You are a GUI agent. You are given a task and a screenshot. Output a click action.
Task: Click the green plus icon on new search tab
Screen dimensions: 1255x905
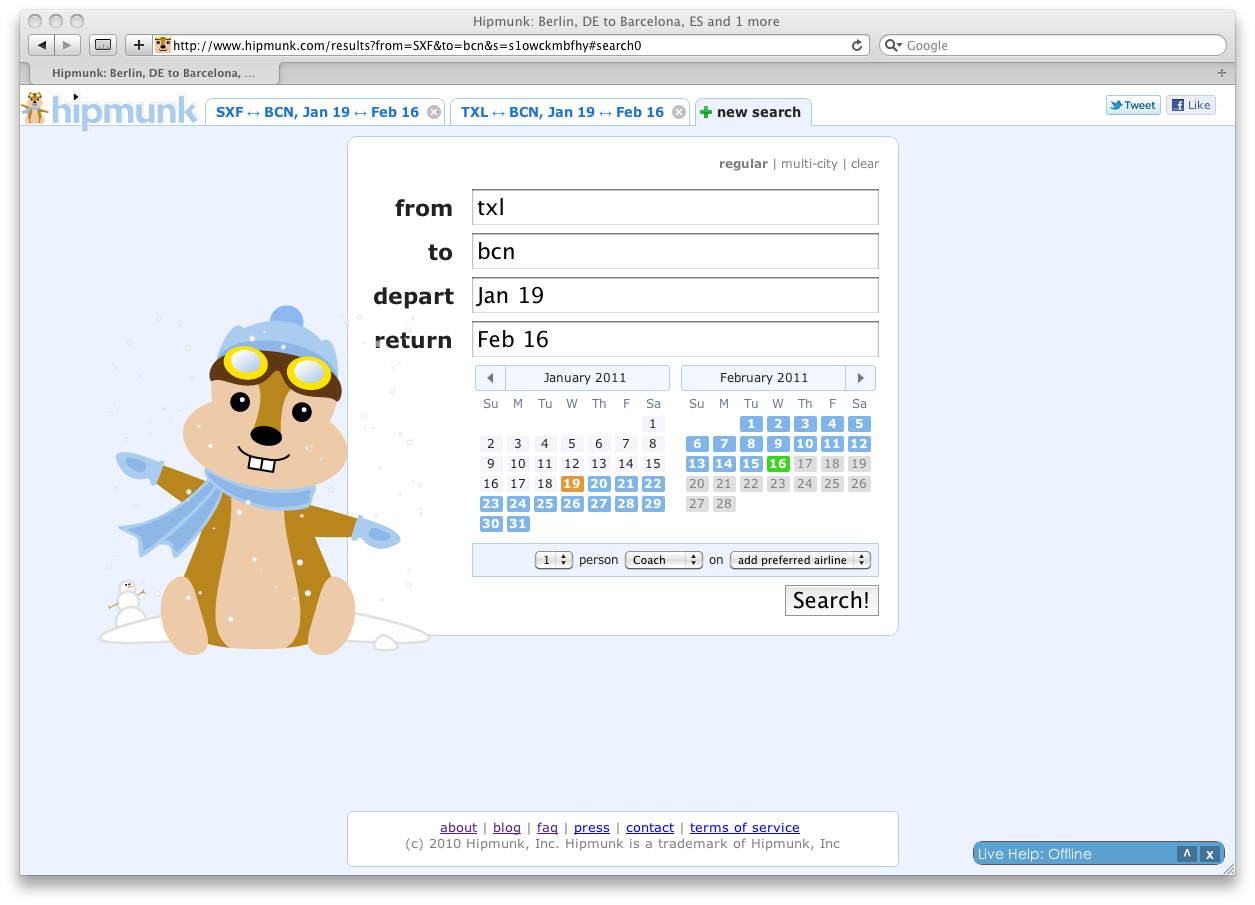click(x=708, y=111)
